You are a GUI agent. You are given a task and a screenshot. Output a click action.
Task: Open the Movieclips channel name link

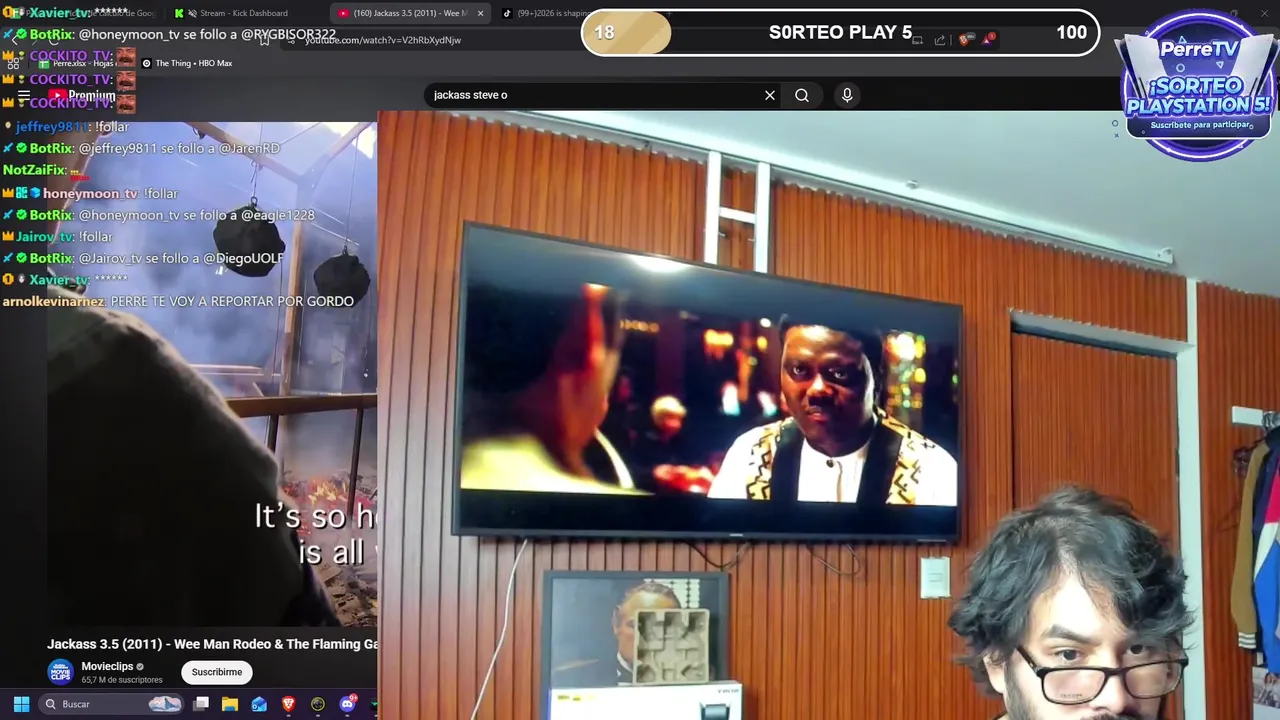[x=107, y=666]
